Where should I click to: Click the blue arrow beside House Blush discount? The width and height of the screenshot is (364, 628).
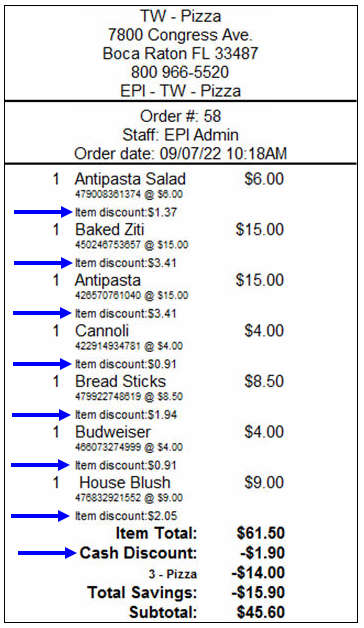coord(41,516)
